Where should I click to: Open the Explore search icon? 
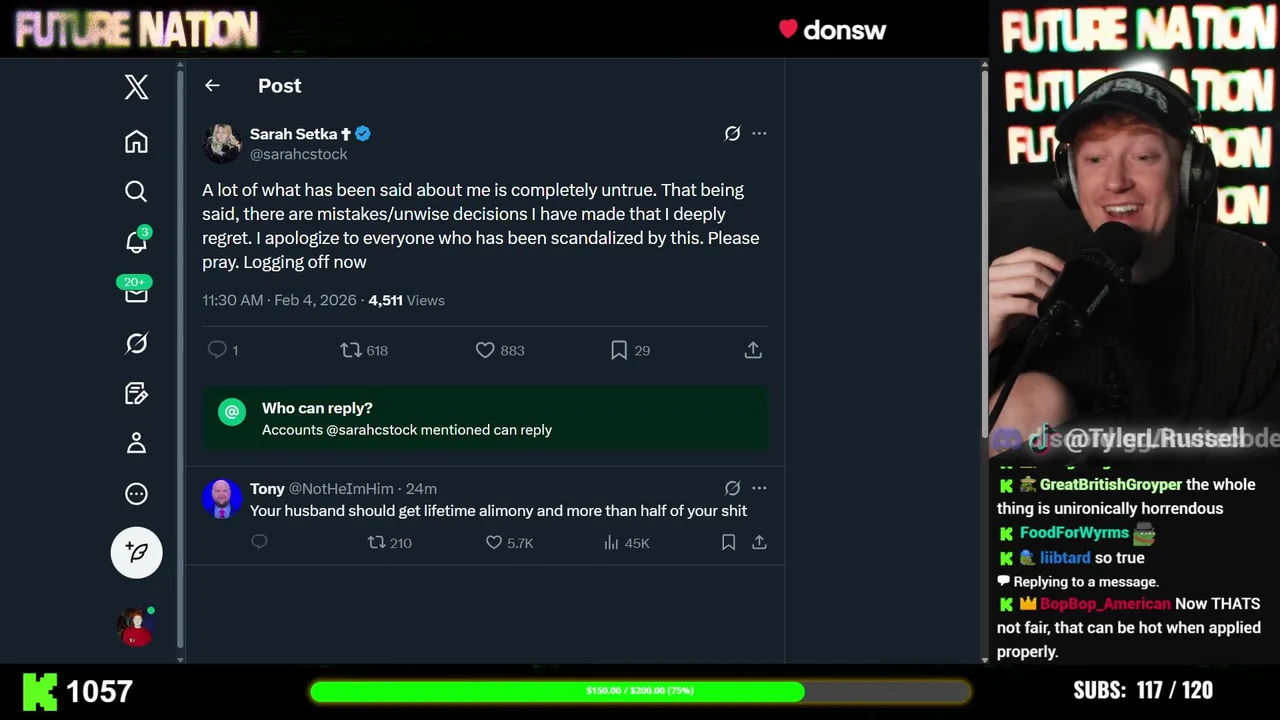[136, 191]
